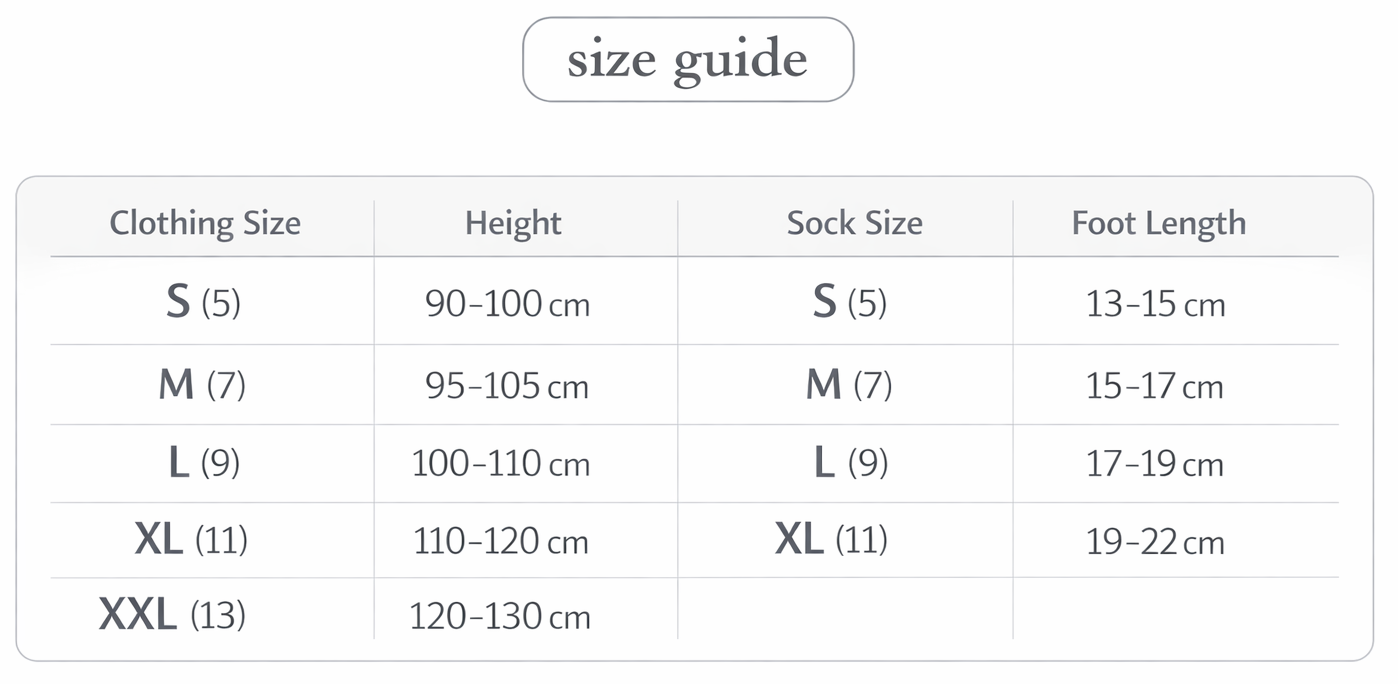Select the Clothing Size column header

coord(205,222)
